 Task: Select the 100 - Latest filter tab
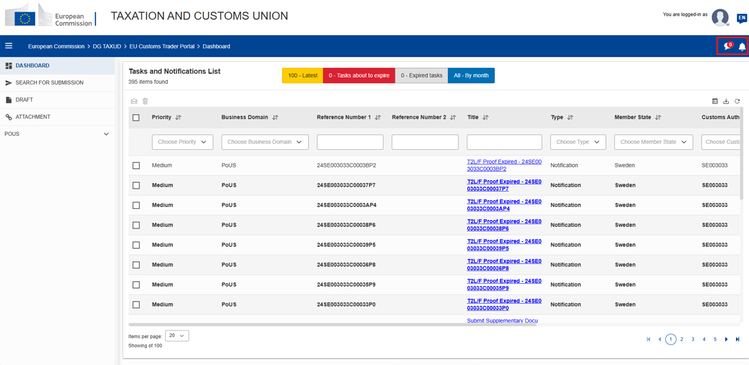[x=302, y=75]
